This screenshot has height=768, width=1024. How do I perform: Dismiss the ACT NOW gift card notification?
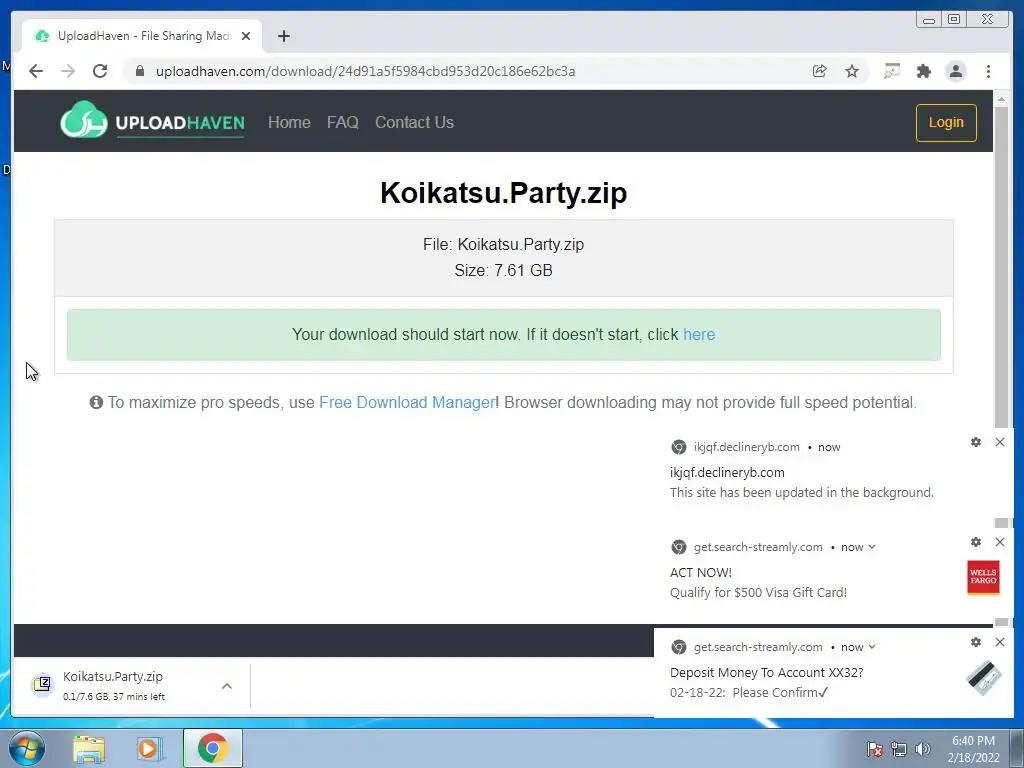[1000, 542]
